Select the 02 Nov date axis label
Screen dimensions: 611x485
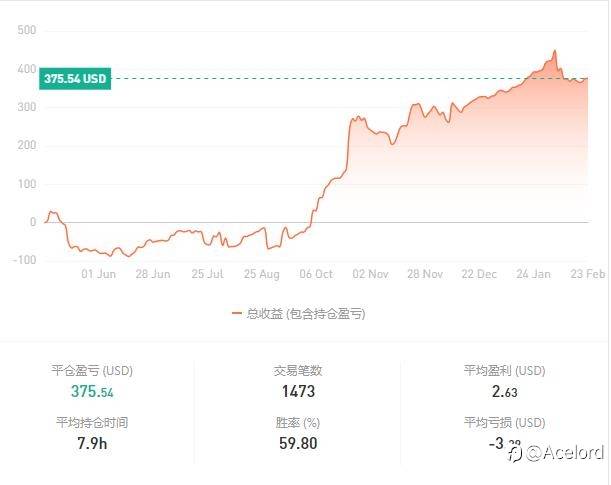370,273
